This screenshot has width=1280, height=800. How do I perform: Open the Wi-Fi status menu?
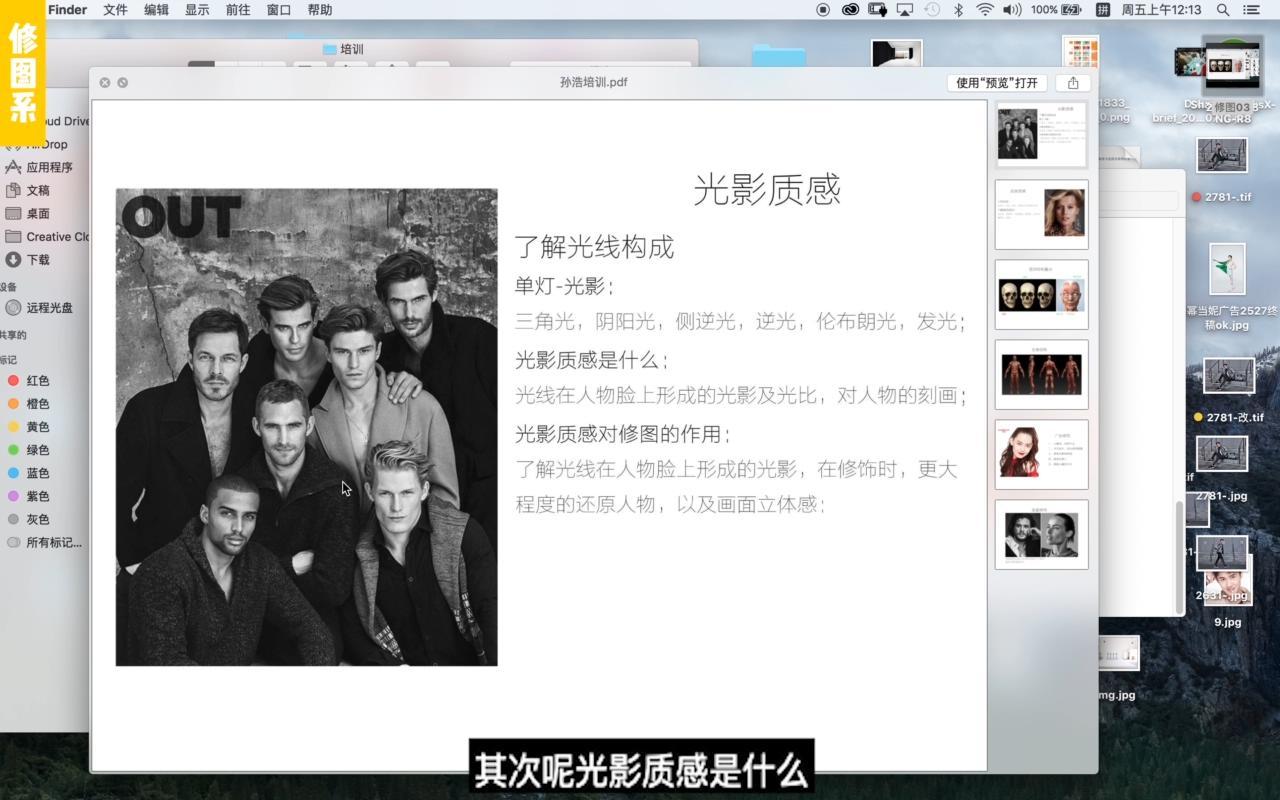(x=985, y=10)
